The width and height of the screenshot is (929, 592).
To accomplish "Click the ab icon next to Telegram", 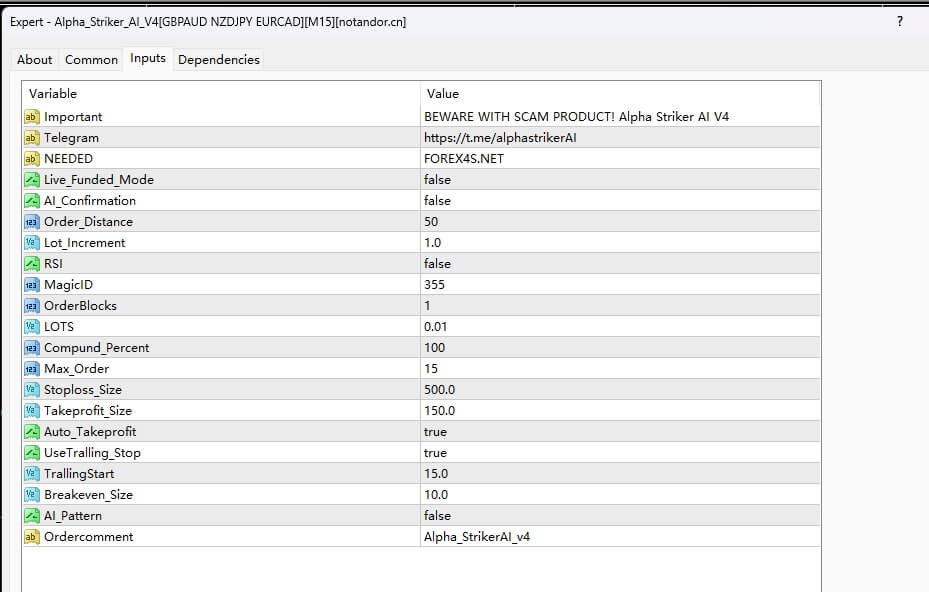I will click(31, 137).
